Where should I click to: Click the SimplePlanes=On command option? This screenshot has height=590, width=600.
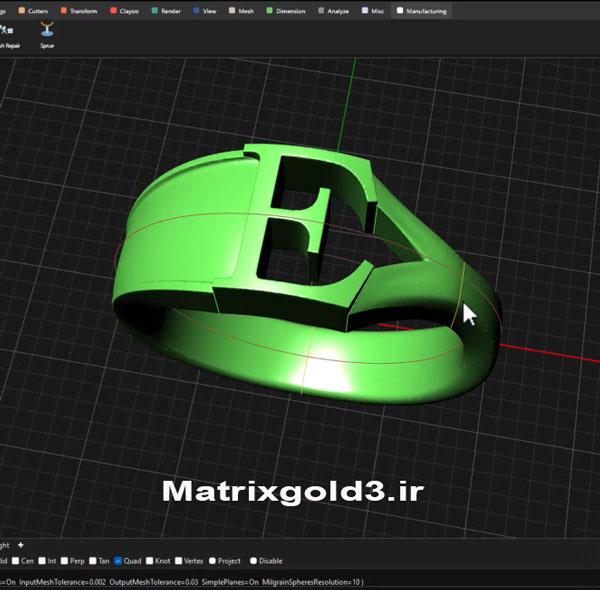[230, 582]
